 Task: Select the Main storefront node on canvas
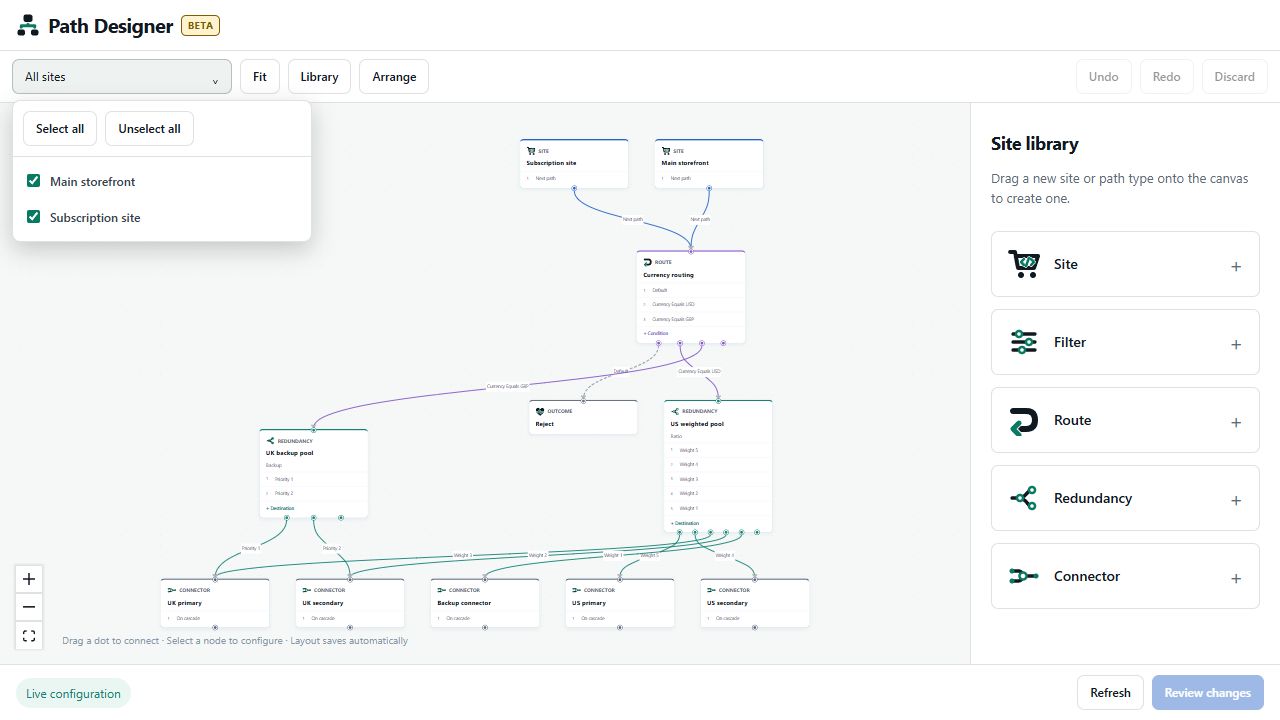(709, 163)
